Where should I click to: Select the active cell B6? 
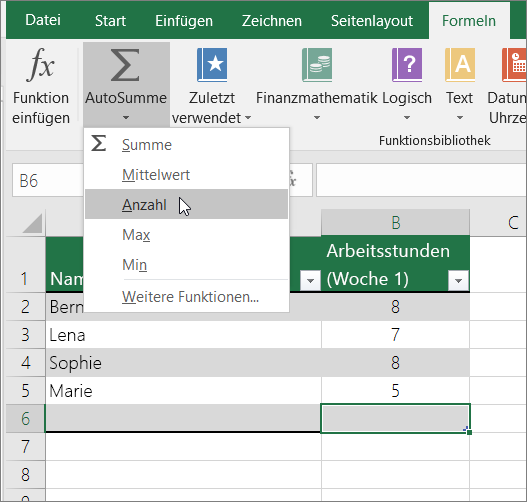click(396, 418)
